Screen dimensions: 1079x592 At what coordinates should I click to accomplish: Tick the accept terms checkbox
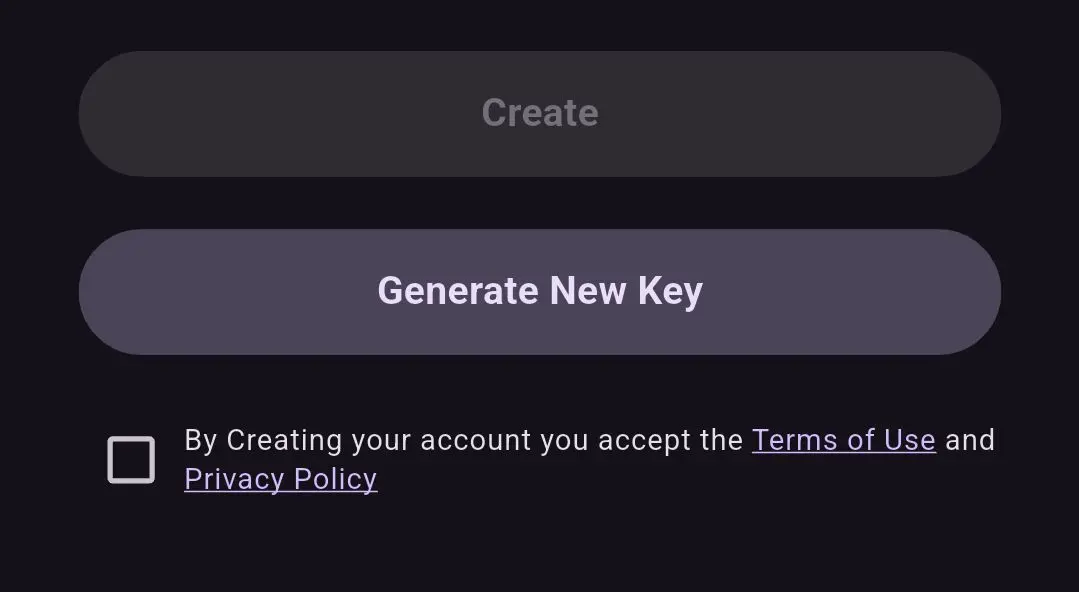[x=131, y=460]
